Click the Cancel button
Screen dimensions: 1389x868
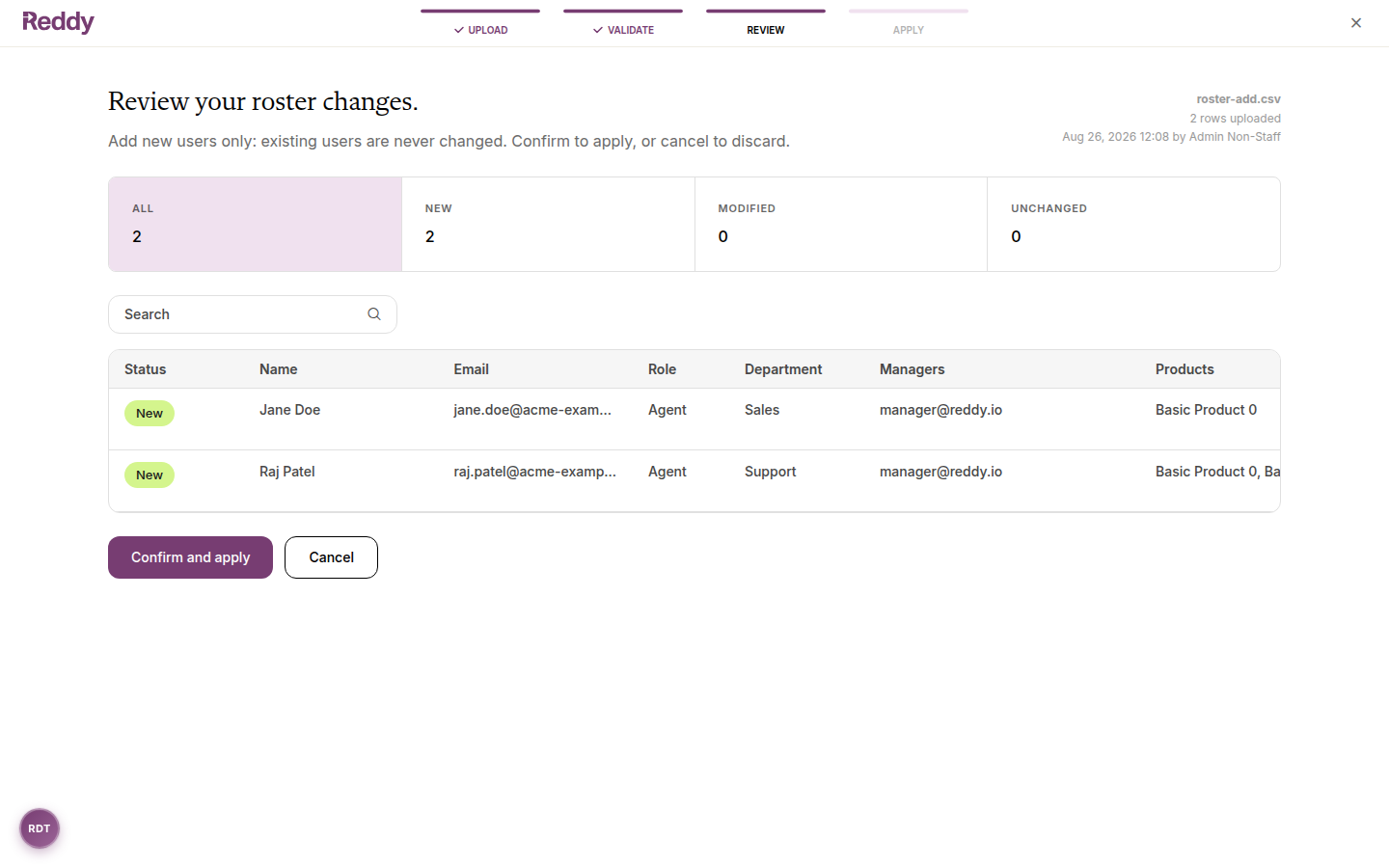click(x=331, y=557)
